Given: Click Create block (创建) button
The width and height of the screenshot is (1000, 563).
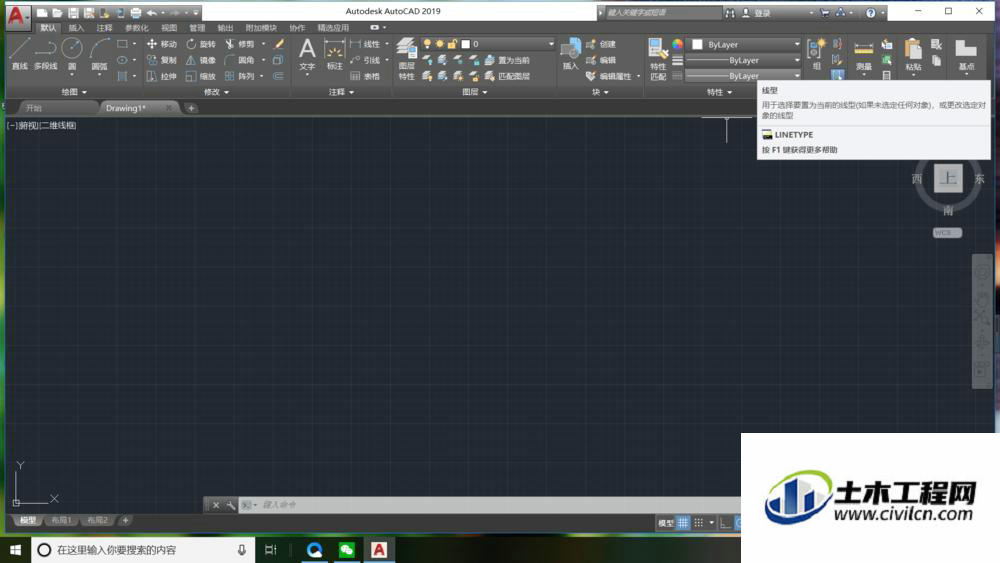Looking at the screenshot, I should tap(601, 44).
